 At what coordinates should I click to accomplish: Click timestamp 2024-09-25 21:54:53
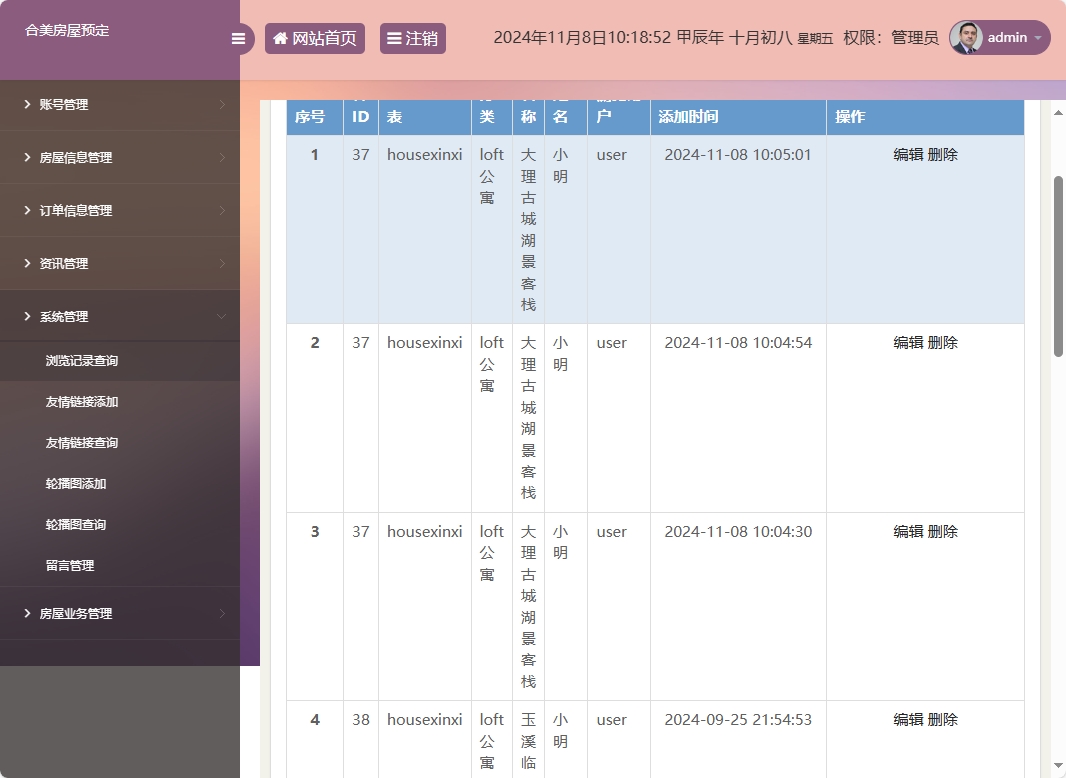pyautogui.click(x=738, y=720)
